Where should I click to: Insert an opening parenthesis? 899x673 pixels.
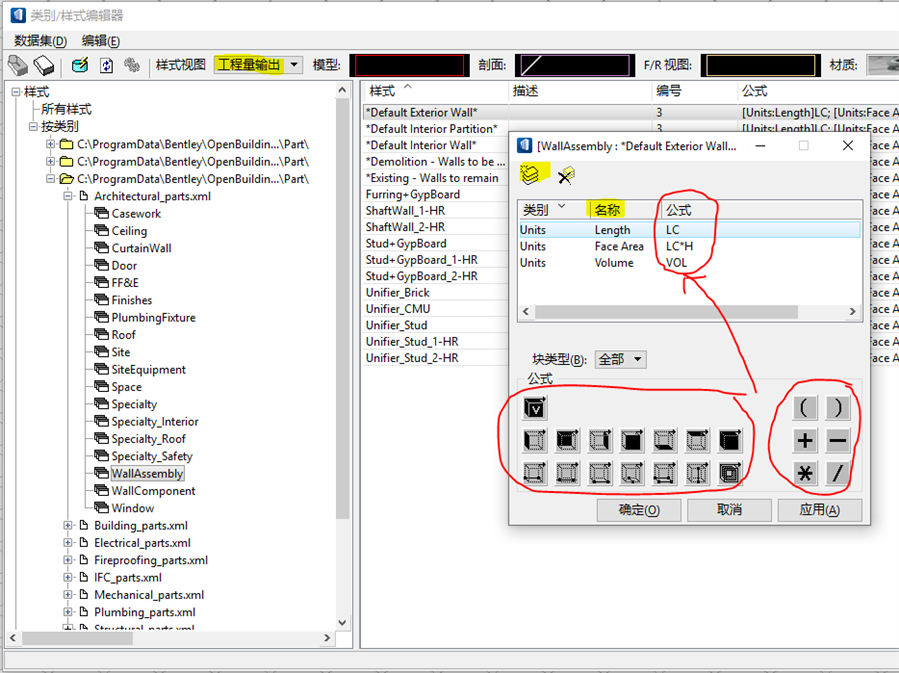[805, 408]
